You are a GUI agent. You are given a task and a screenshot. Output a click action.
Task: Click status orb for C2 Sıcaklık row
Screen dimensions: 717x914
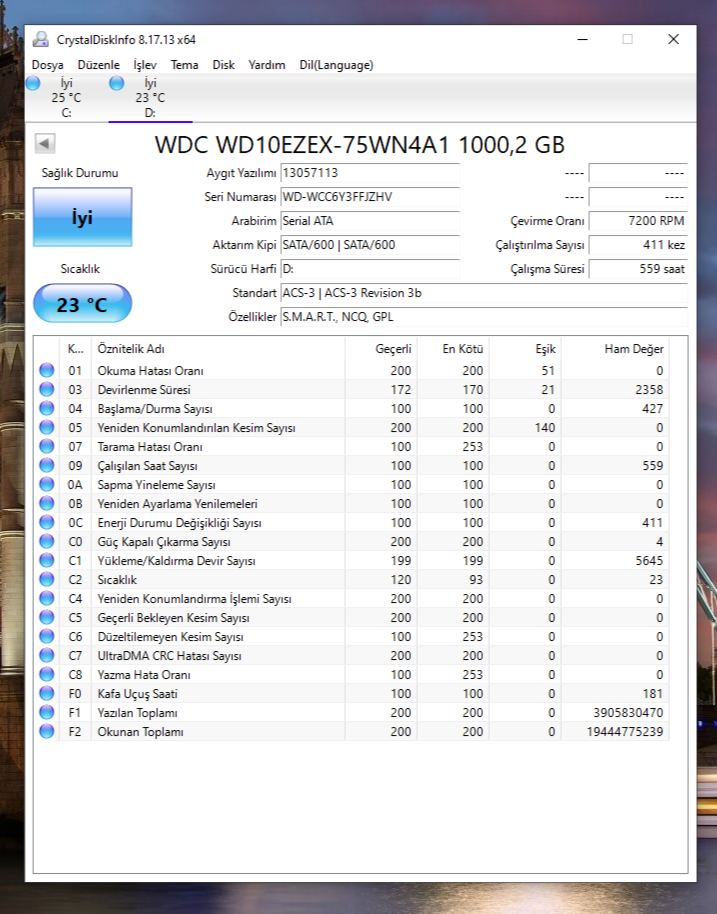(x=47, y=579)
